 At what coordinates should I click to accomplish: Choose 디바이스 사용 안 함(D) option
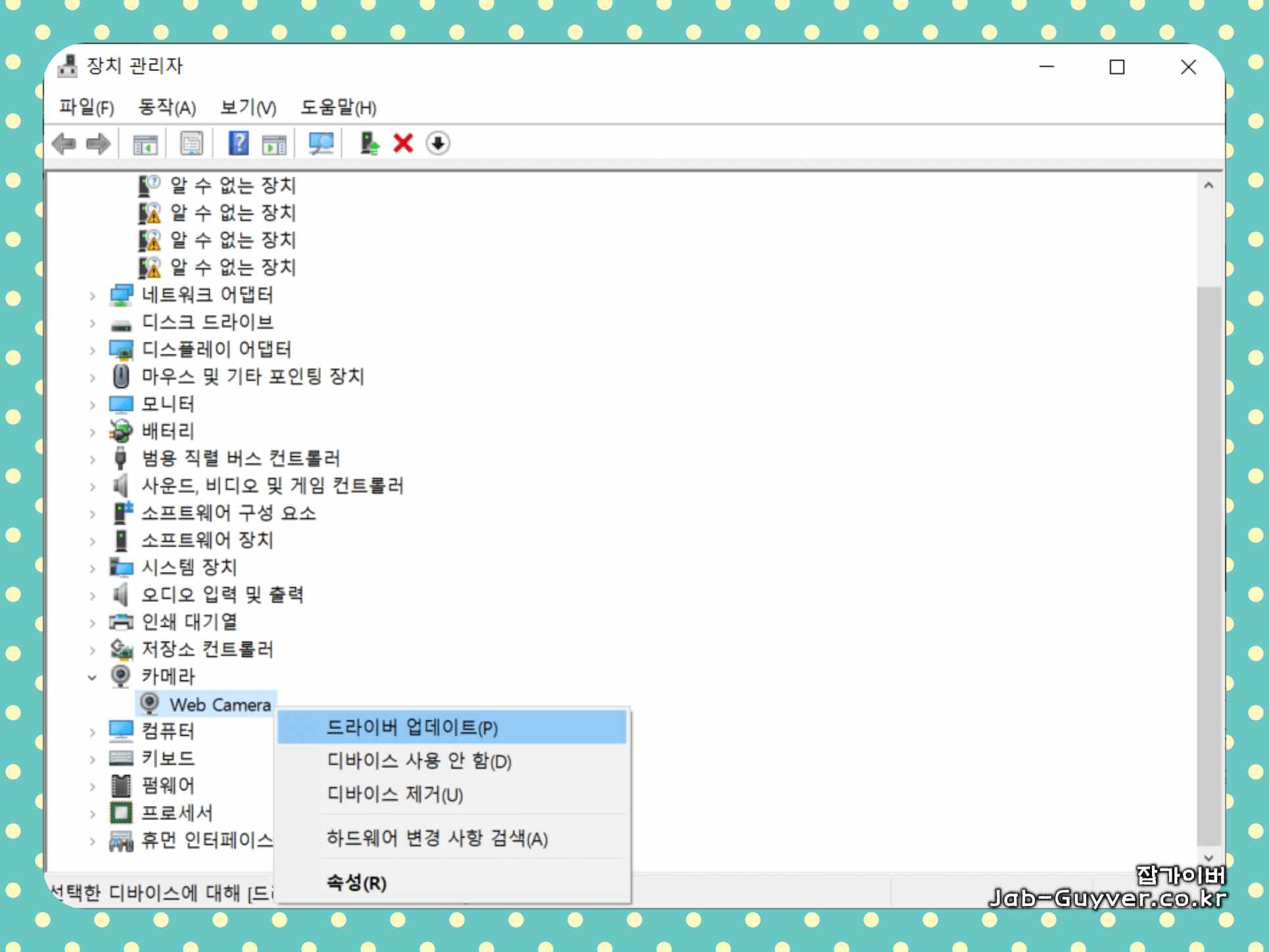pyautogui.click(x=419, y=761)
